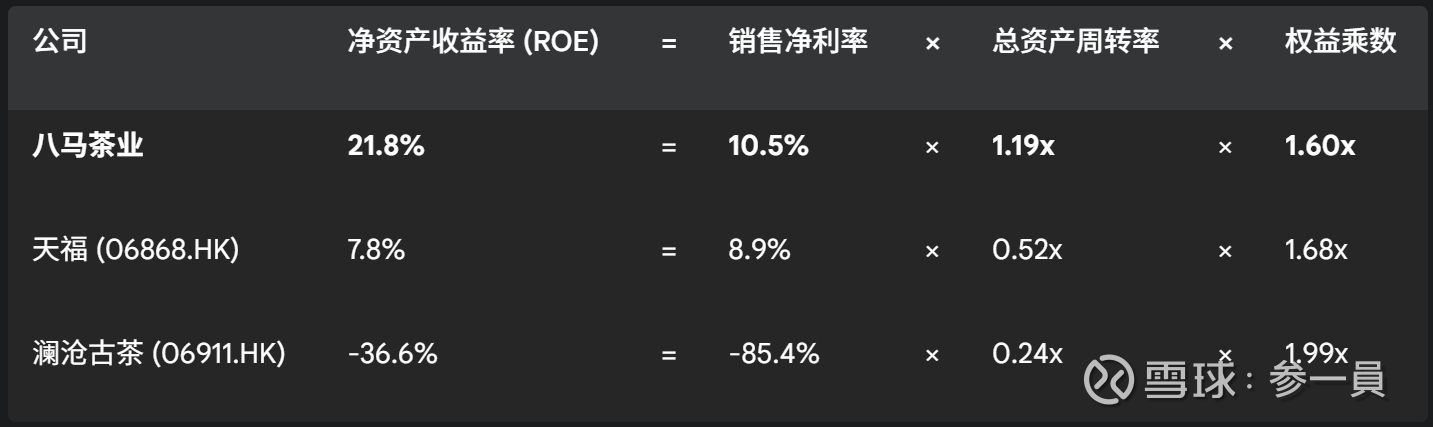Select the 权益乘数 column header
This screenshot has width=1433, height=427.
click(1340, 42)
